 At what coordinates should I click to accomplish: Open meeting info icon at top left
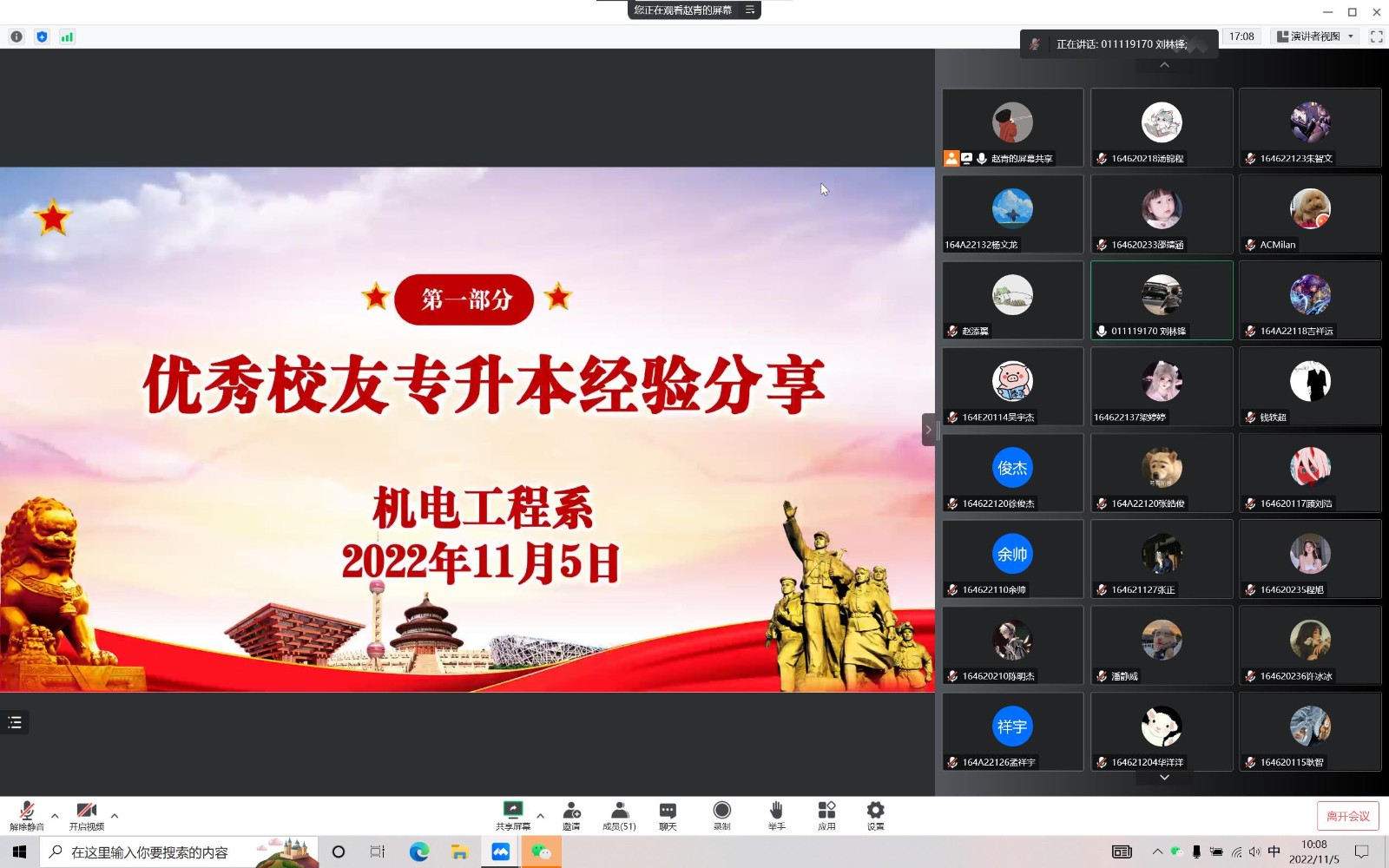pos(16,36)
